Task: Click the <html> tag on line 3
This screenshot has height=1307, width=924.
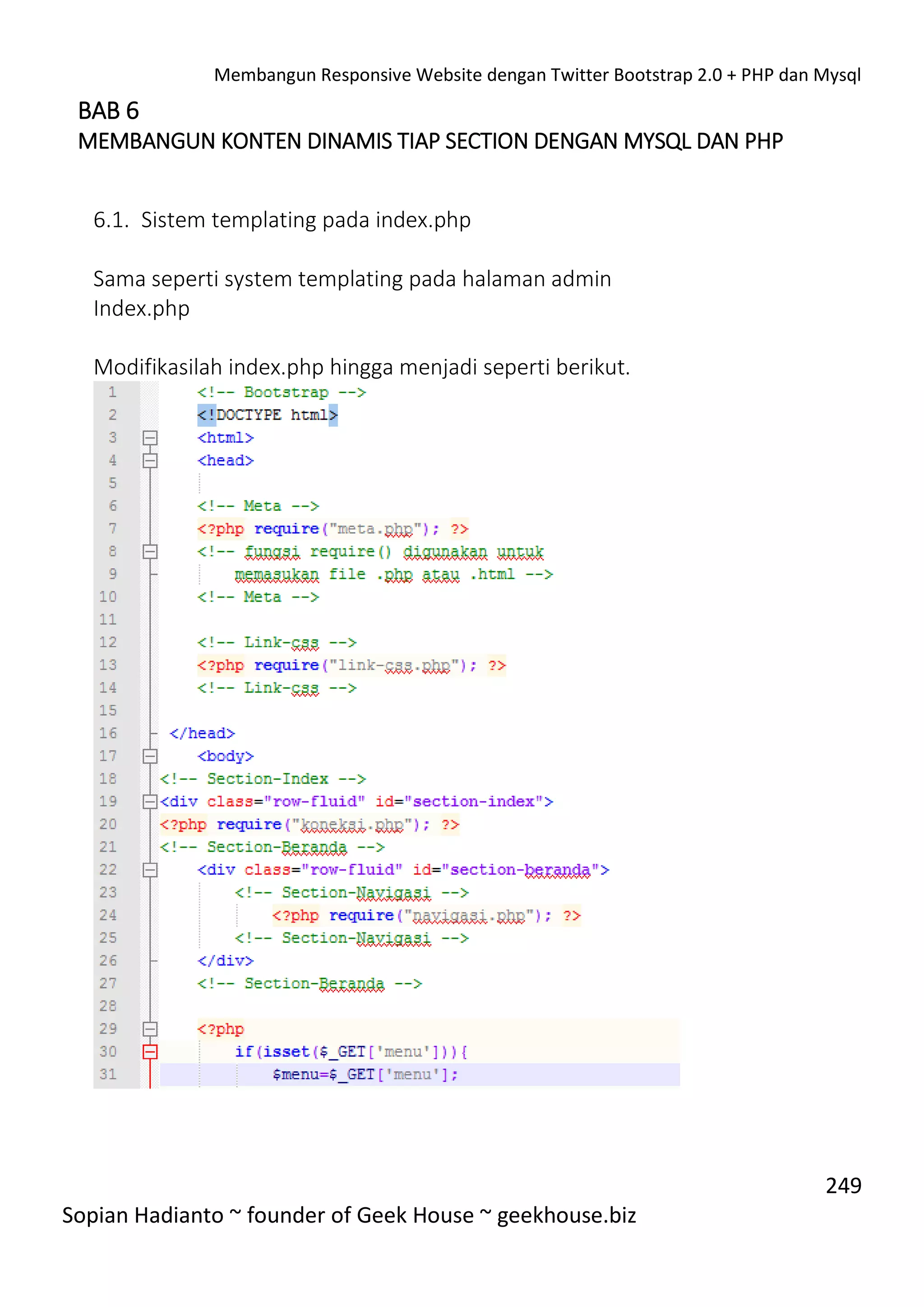Action: 225,438
